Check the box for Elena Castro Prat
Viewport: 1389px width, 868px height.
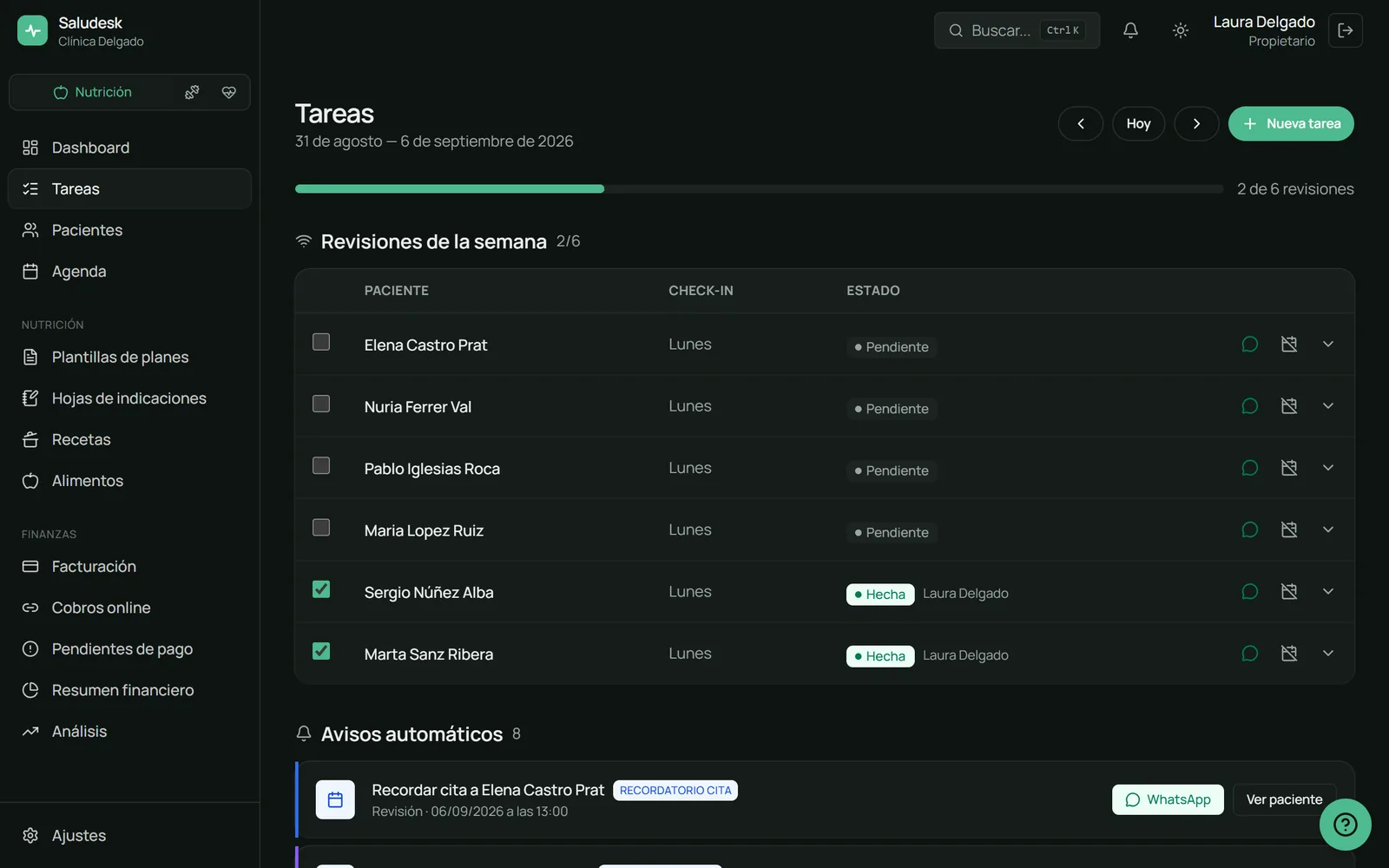[x=321, y=342]
